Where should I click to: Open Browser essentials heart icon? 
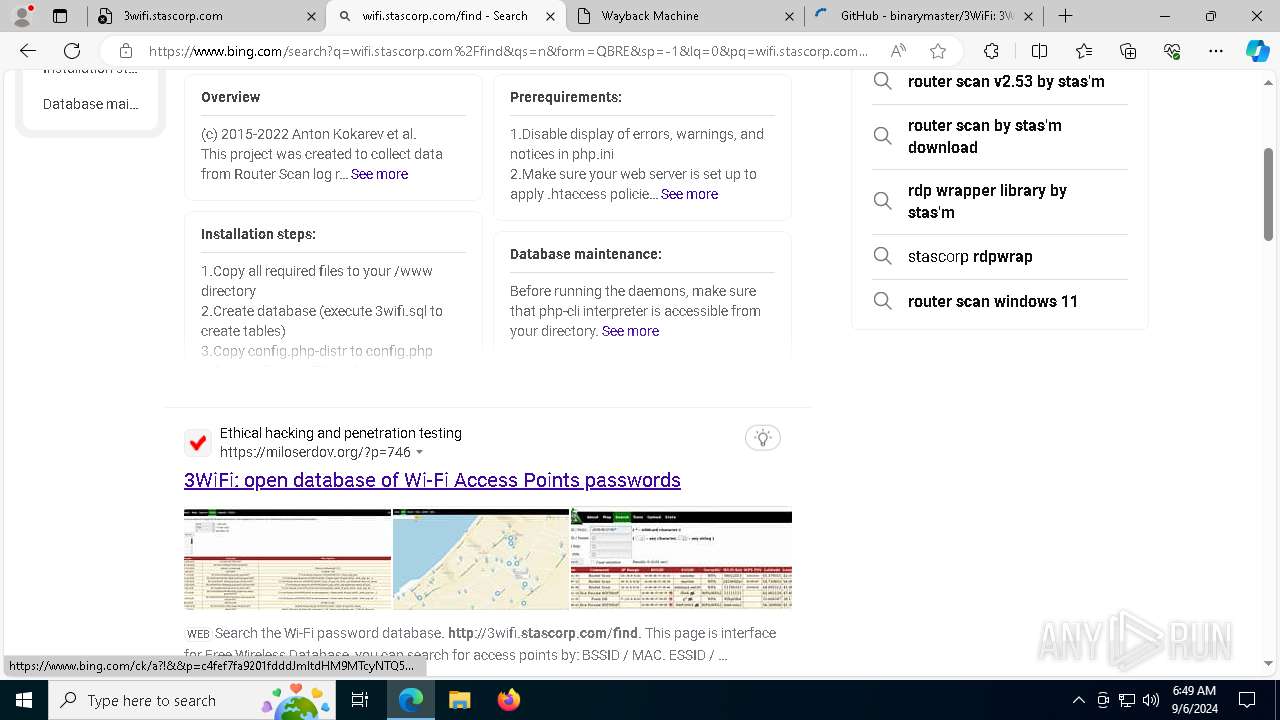pyautogui.click(x=1172, y=51)
